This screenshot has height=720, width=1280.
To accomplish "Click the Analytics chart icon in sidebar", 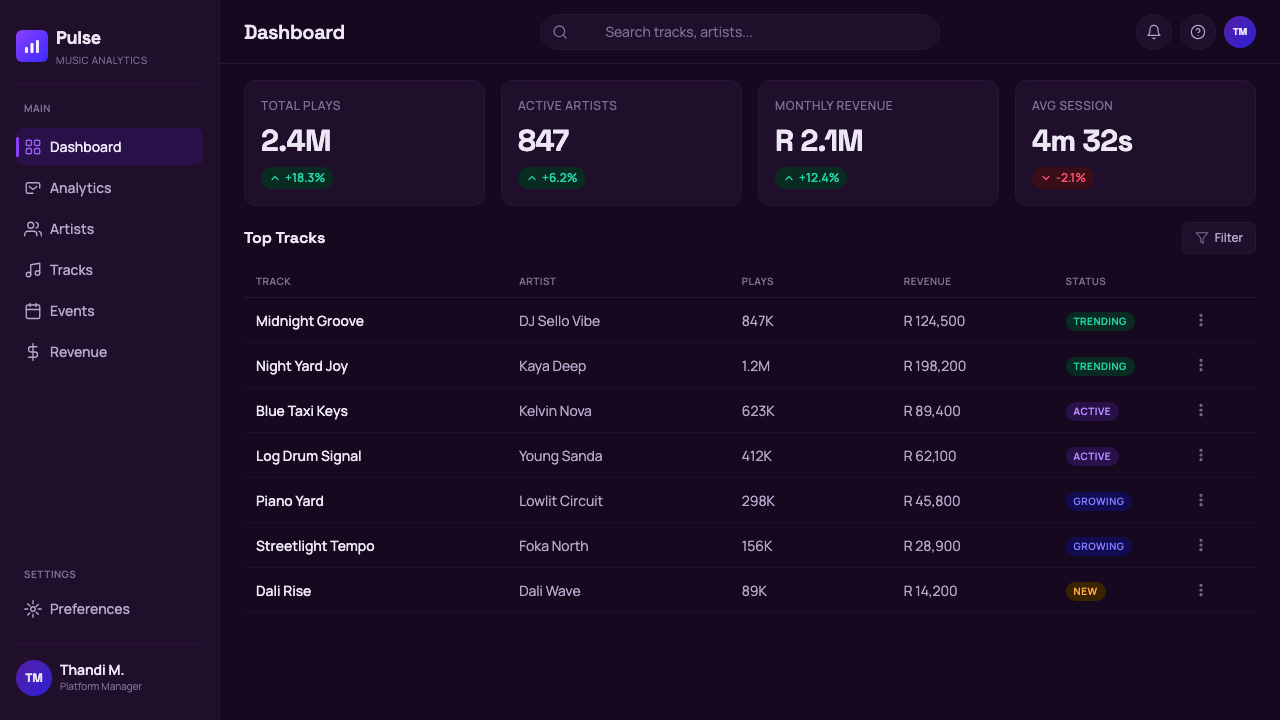I will click(33, 188).
